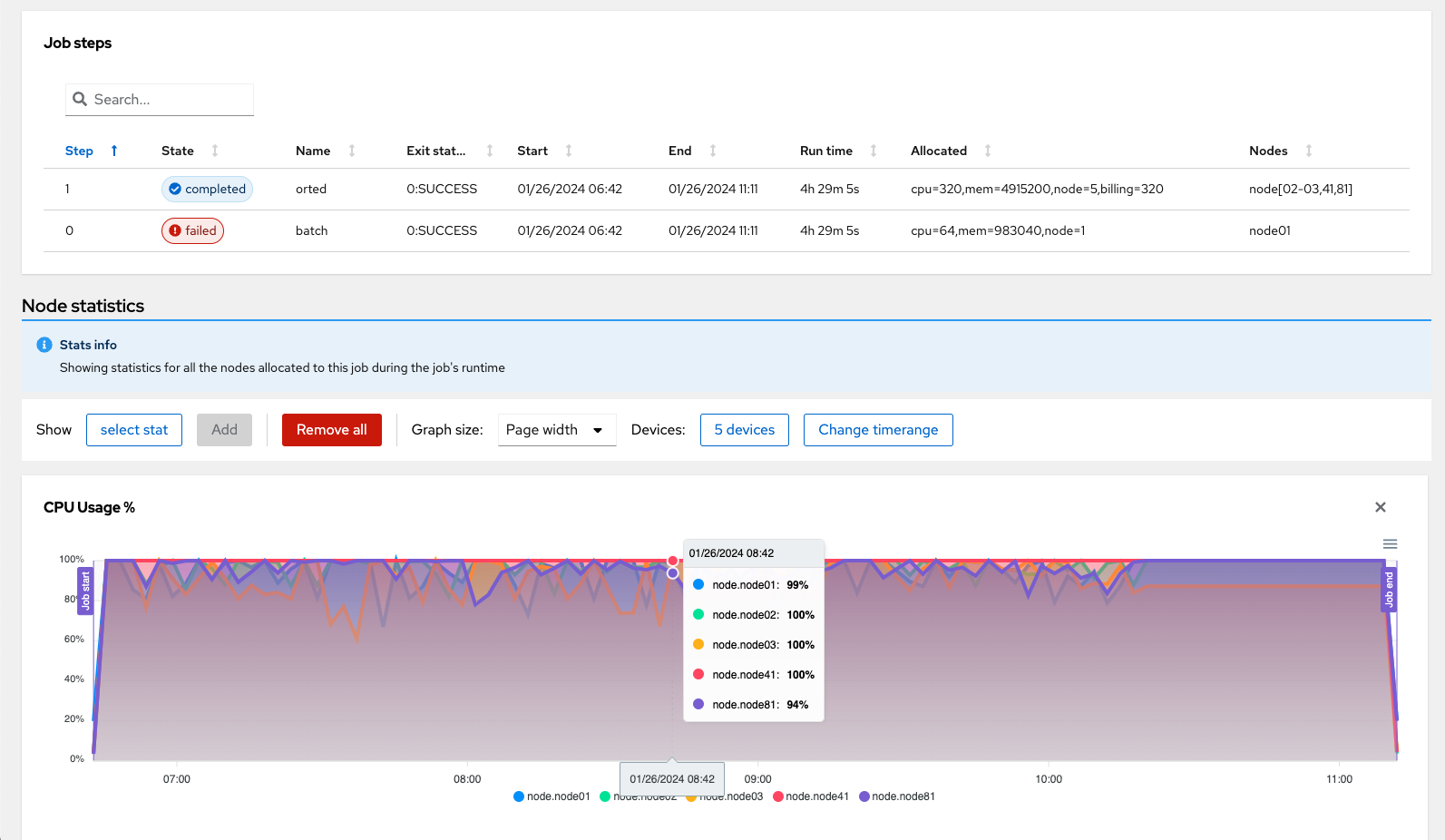Click the Exit status column sort icon
Viewport: 1445px width, 840px height.
coord(490,151)
